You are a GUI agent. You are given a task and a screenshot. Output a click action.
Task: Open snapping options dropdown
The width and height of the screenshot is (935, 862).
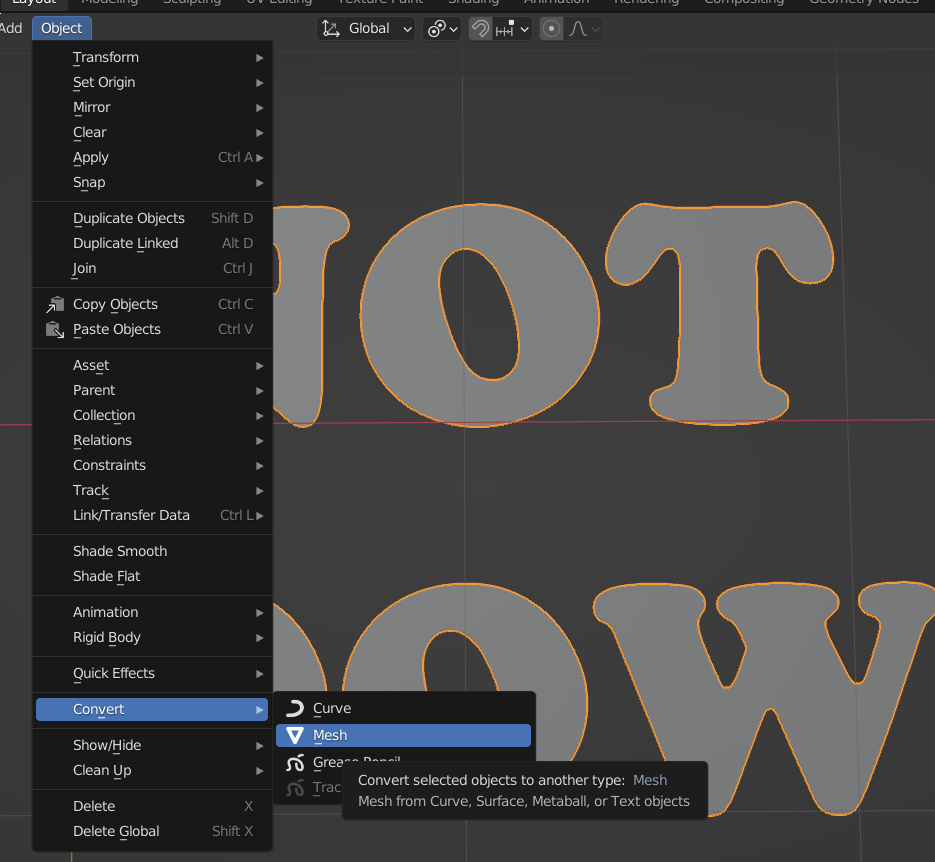pos(512,29)
